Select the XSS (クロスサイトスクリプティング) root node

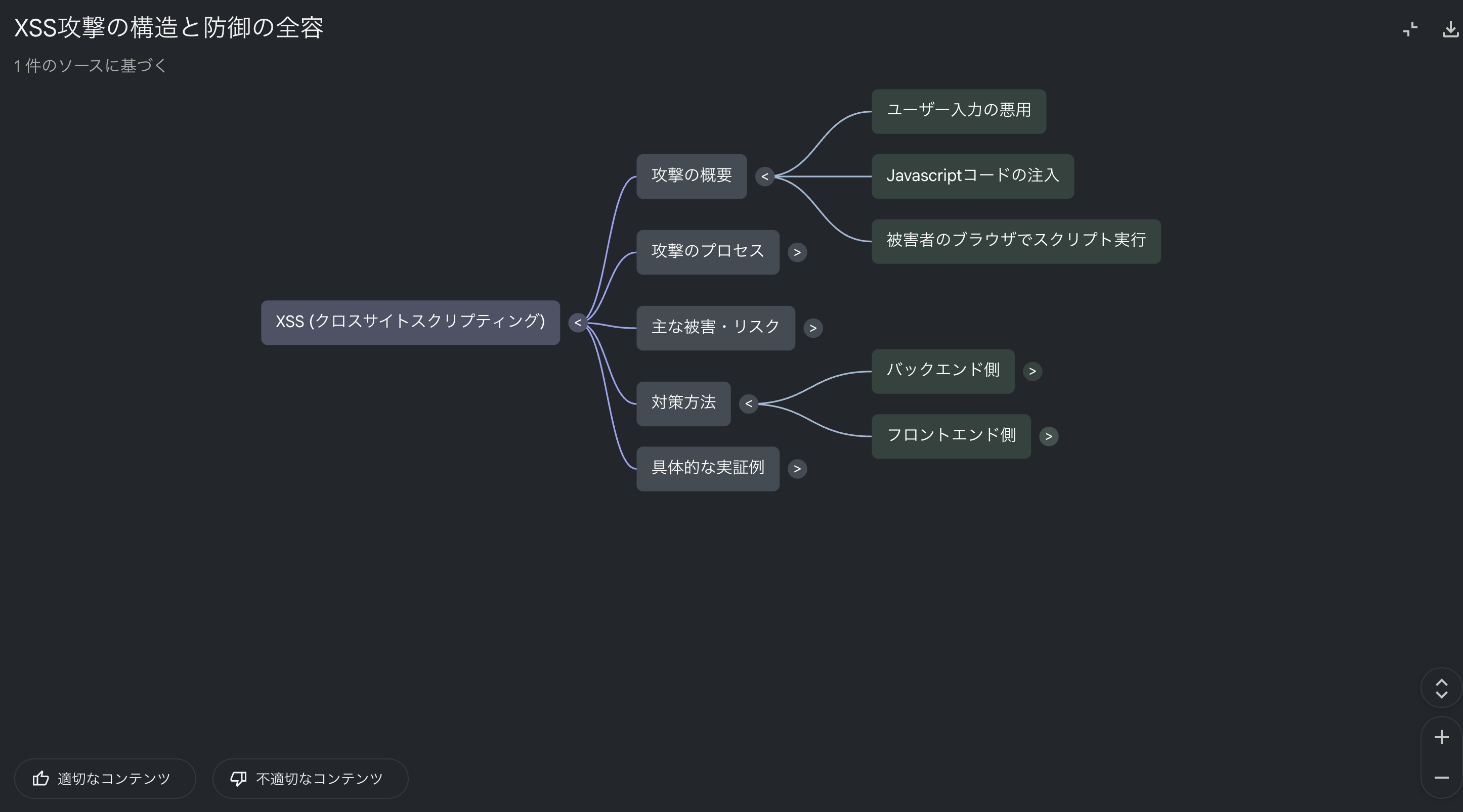[x=410, y=322]
